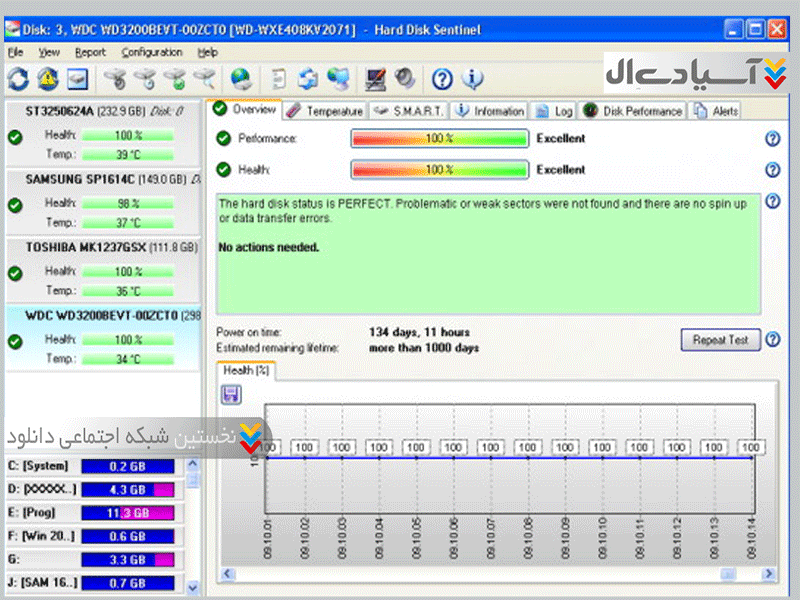The width and height of the screenshot is (800, 600).
Task: Click the help icon next to Repeat Test
Action: (772, 340)
